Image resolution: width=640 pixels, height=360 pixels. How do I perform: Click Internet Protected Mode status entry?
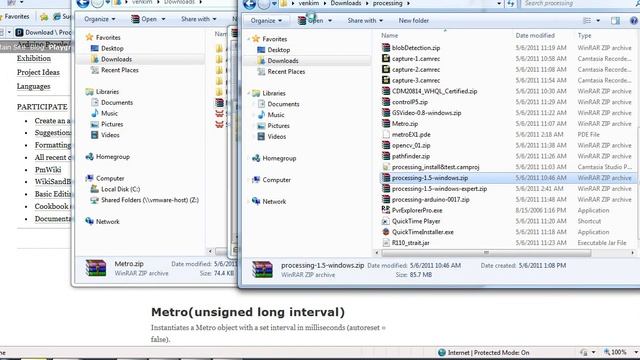tap(483, 352)
